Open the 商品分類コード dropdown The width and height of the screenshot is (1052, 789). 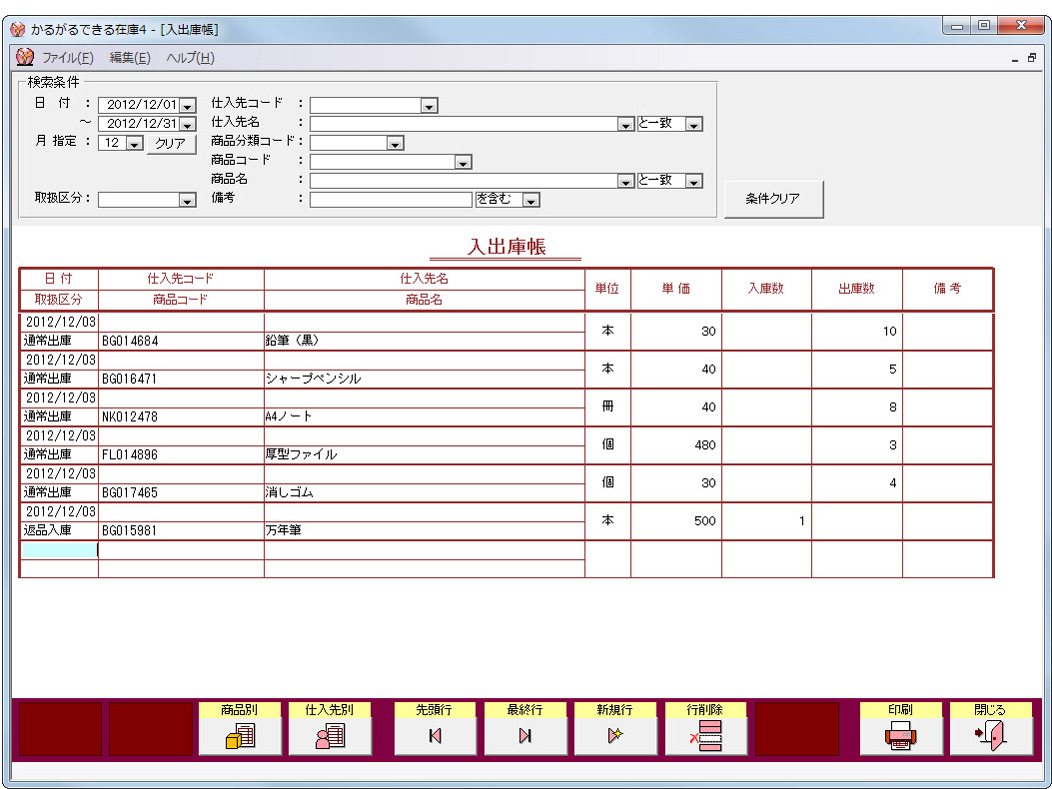395,144
